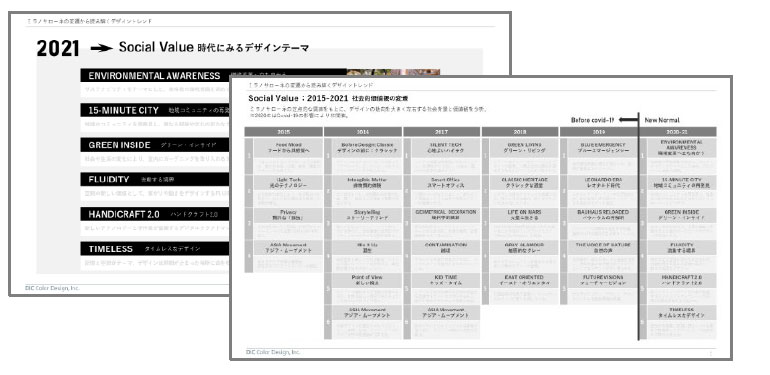Click the 2017 column header
This screenshot has width=770, height=375.
pos(441,132)
